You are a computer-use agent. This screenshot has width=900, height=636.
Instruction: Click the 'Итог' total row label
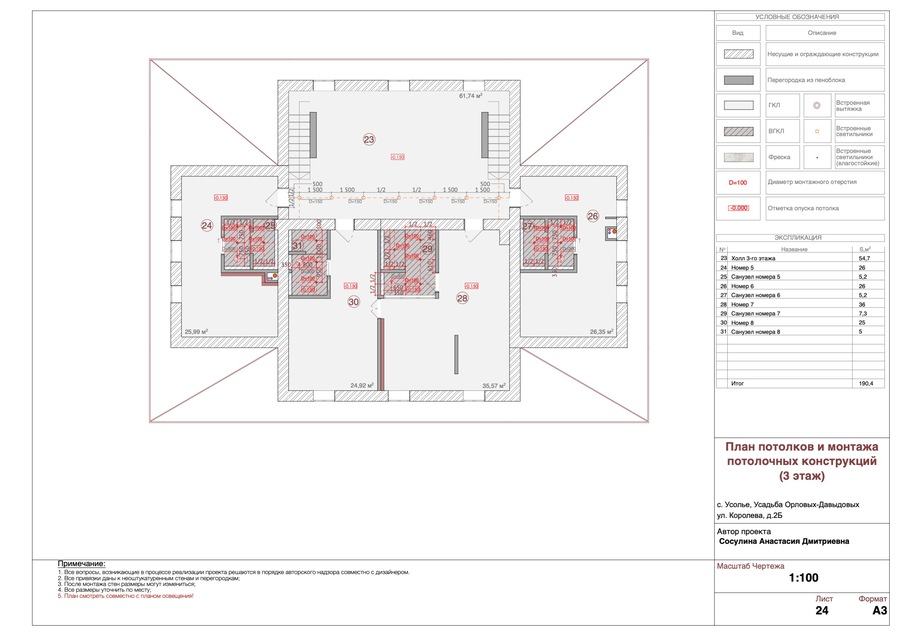pyautogui.click(x=737, y=383)
